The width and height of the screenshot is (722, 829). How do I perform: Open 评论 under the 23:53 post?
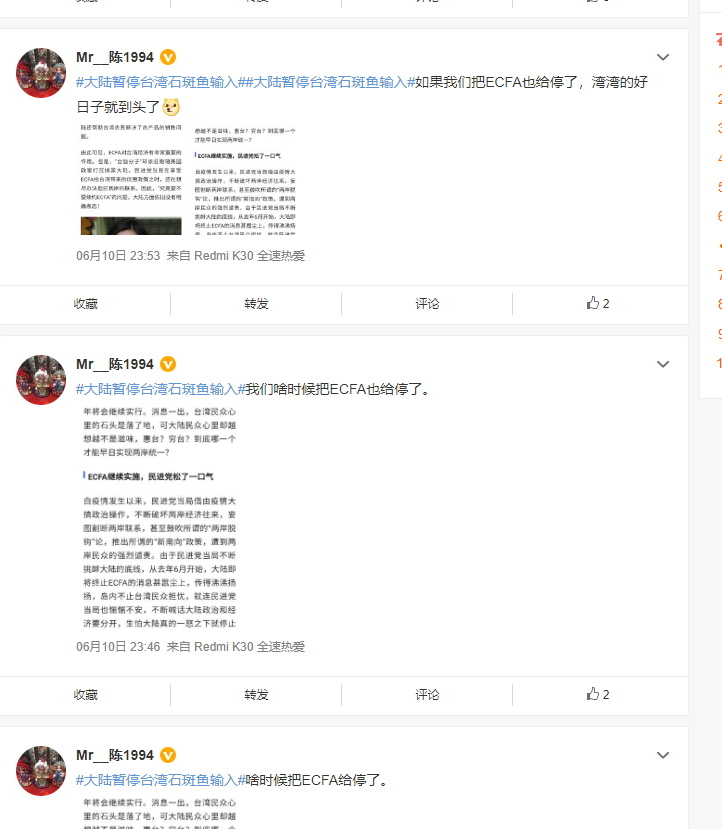coord(427,303)
